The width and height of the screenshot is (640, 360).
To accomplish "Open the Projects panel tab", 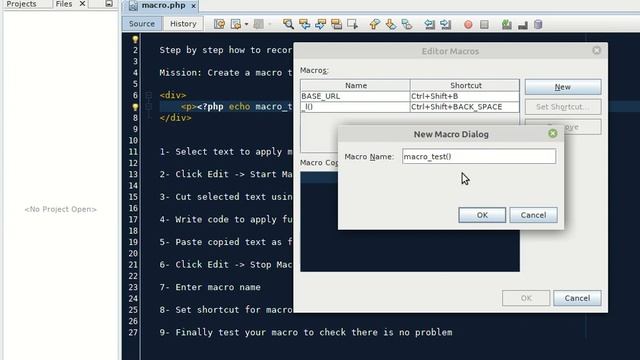I will pyautogui.click(x=21, y=4).
